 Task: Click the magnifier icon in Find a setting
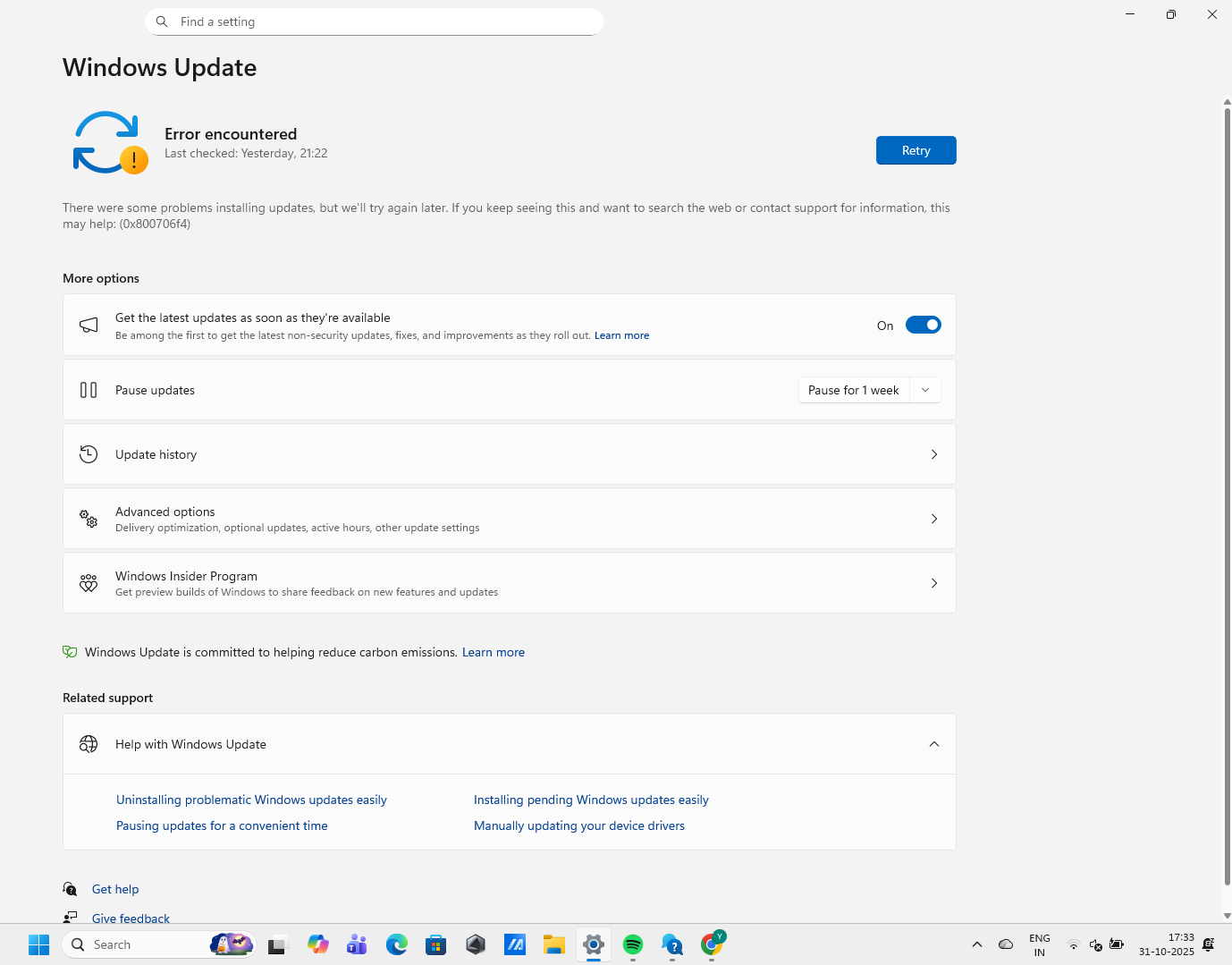pyautogui.click(x=162, y=21)
